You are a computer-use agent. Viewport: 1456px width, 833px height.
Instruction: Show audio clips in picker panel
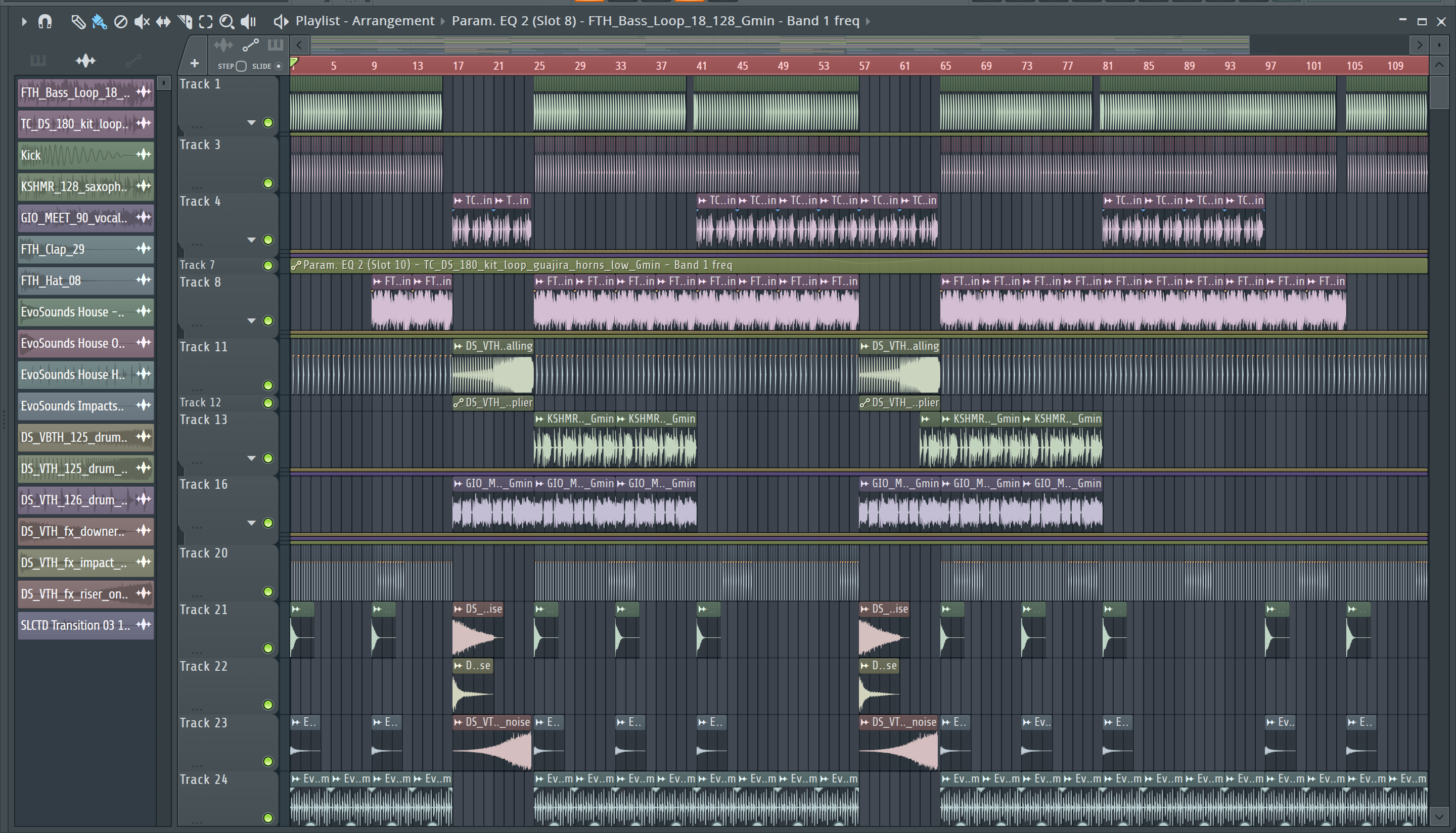[86, 60]
